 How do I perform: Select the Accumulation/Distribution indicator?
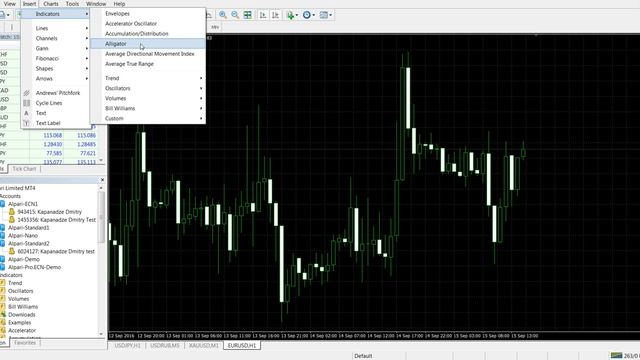pos(148,33)
